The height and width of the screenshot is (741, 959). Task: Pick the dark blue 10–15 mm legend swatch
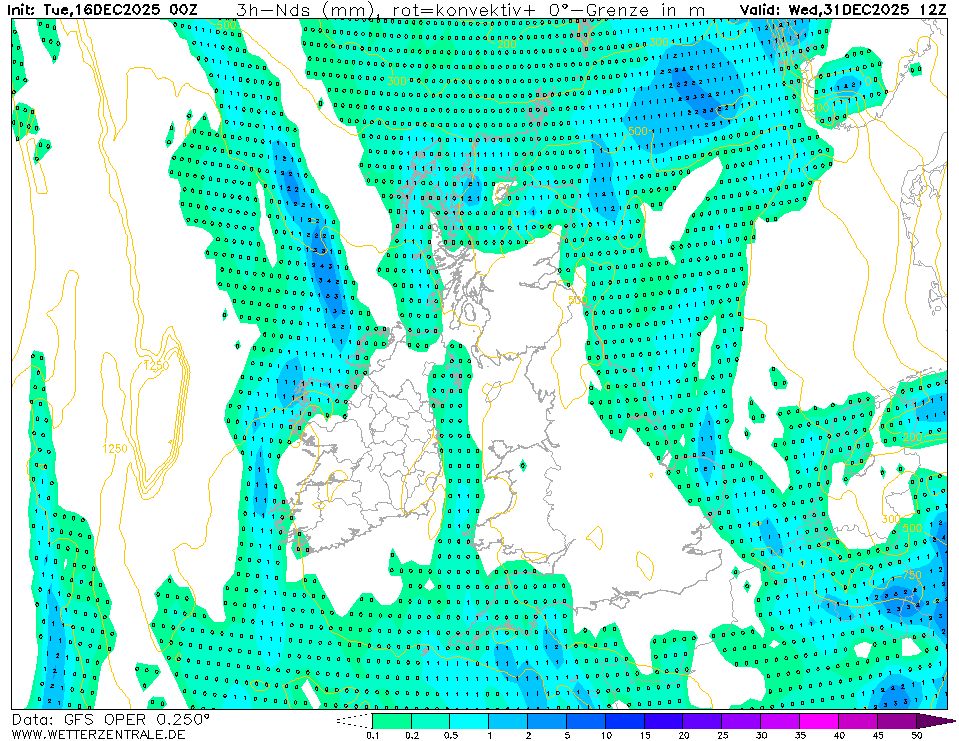point(625,720)
